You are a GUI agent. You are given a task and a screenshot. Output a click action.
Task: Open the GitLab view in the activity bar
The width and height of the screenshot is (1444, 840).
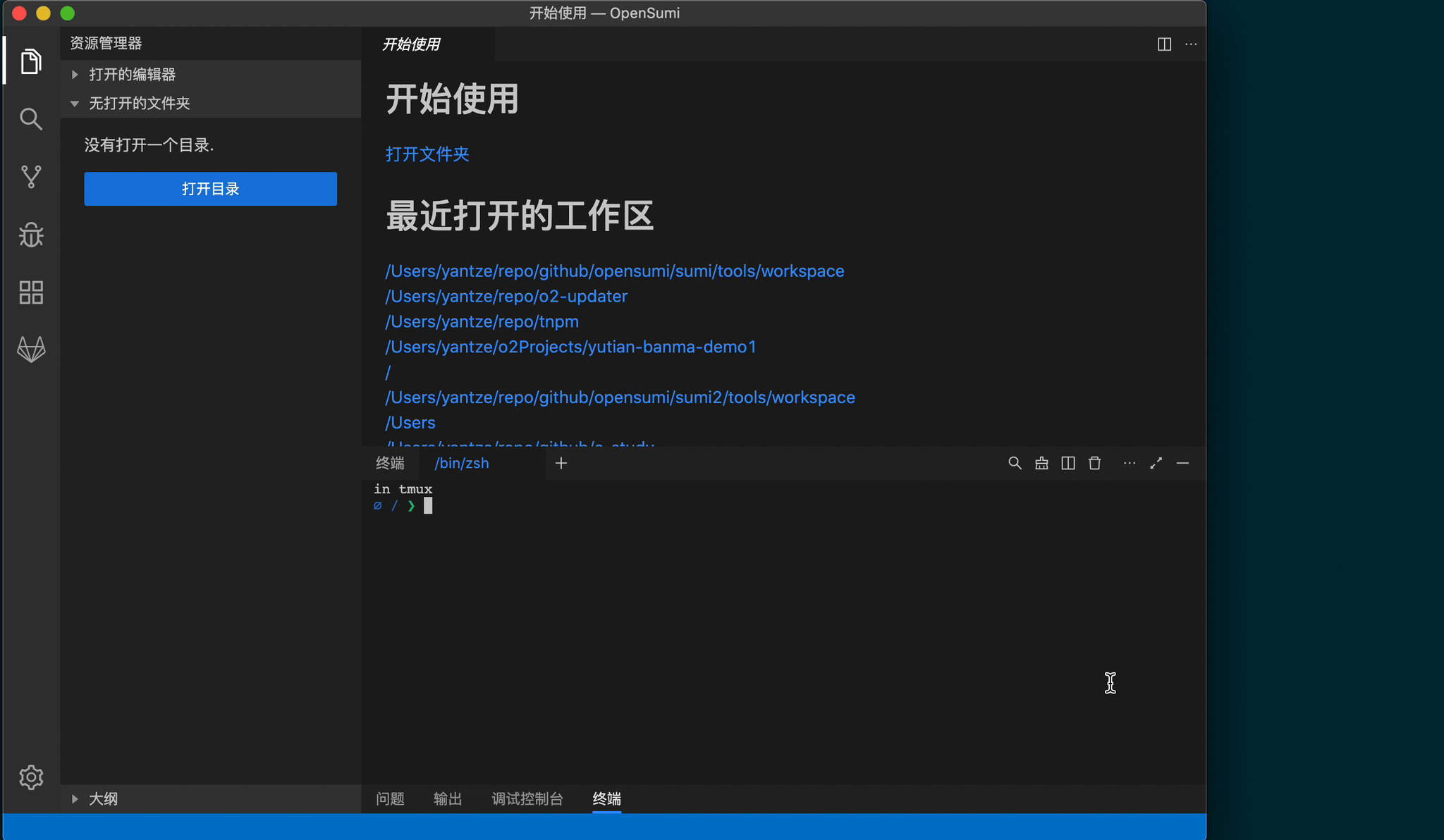(x=31, y=349)
